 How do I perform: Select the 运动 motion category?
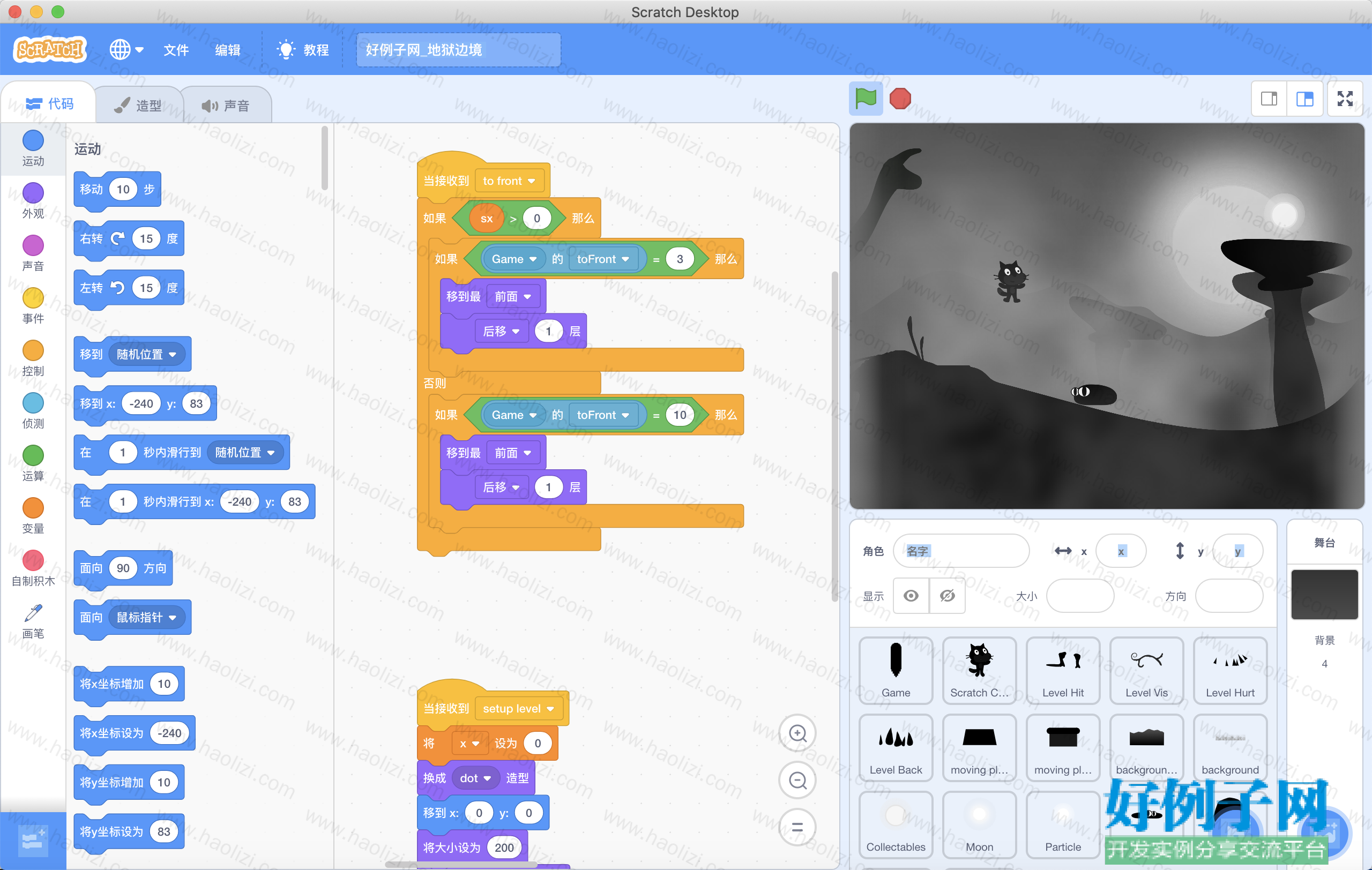(33, 148)
